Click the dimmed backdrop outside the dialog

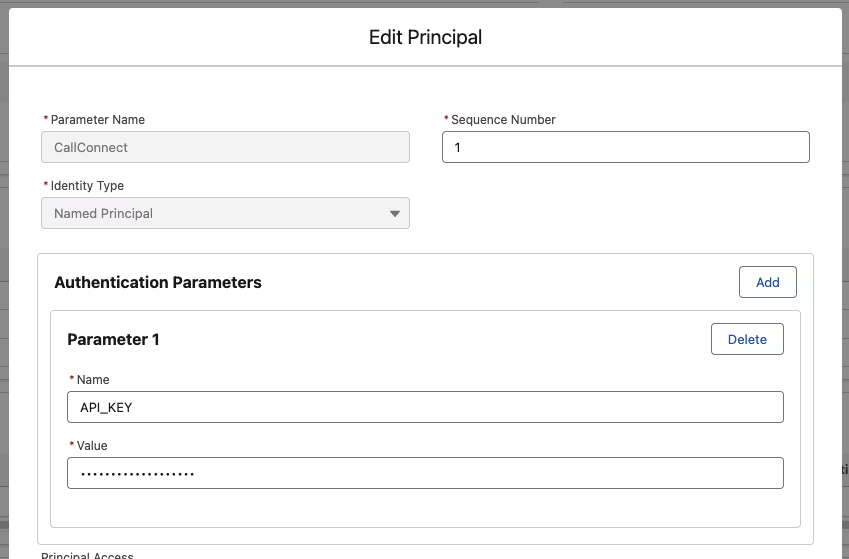pos(4,271)
